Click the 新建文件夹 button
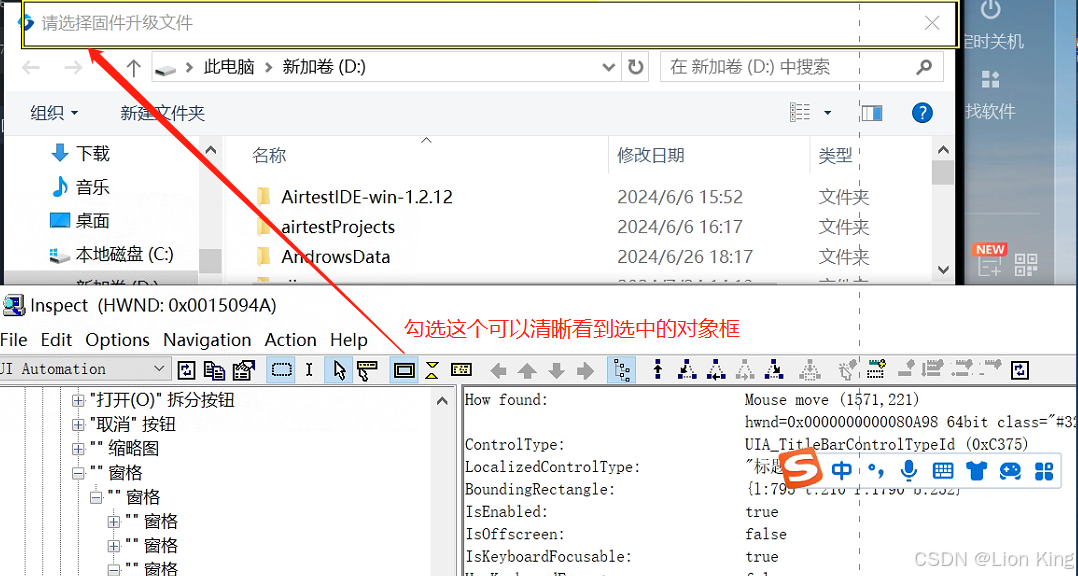The width and height of the screenshot is (1078, 576). [x=162, y=113]
